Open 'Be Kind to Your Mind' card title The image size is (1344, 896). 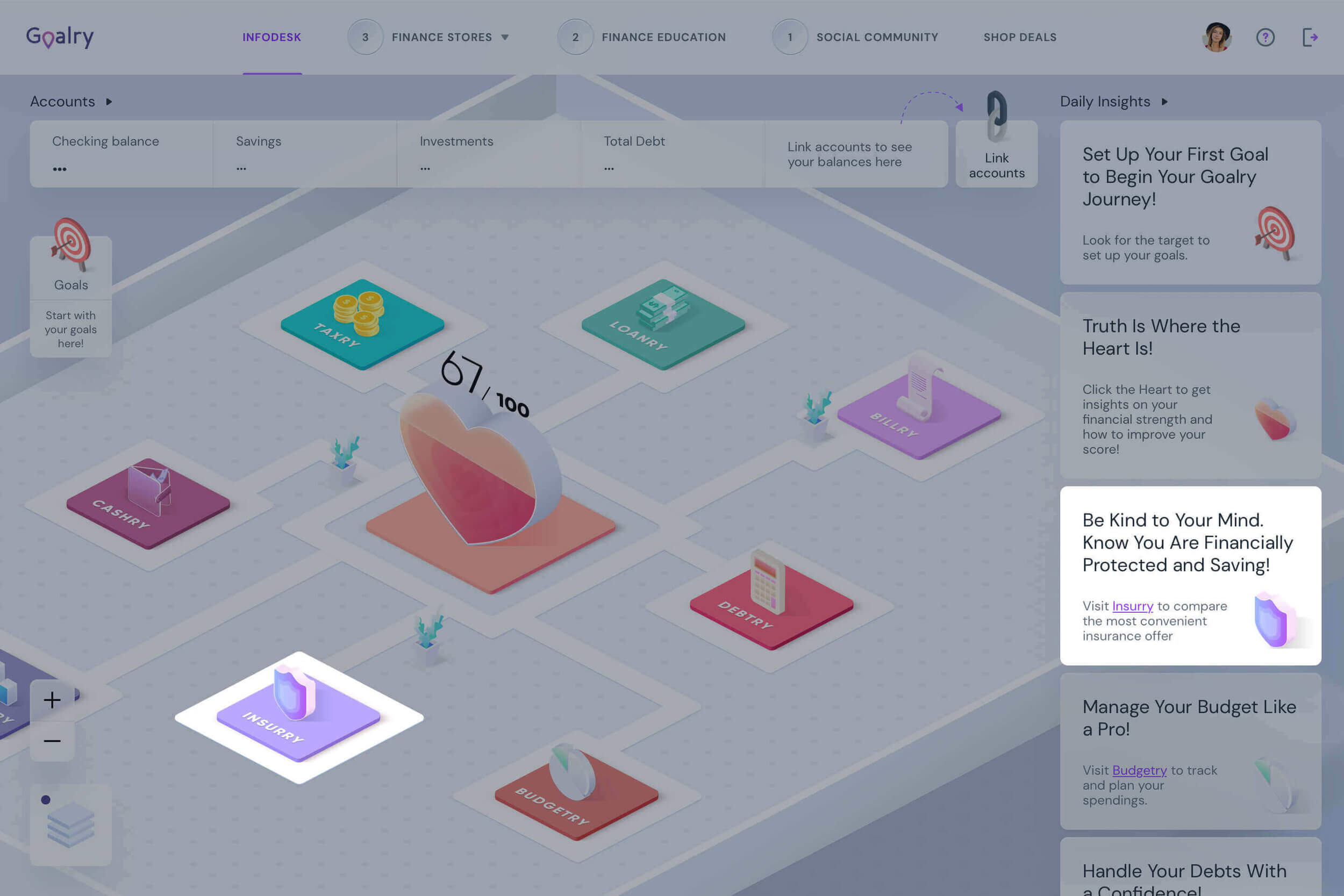coord(1188,543)
